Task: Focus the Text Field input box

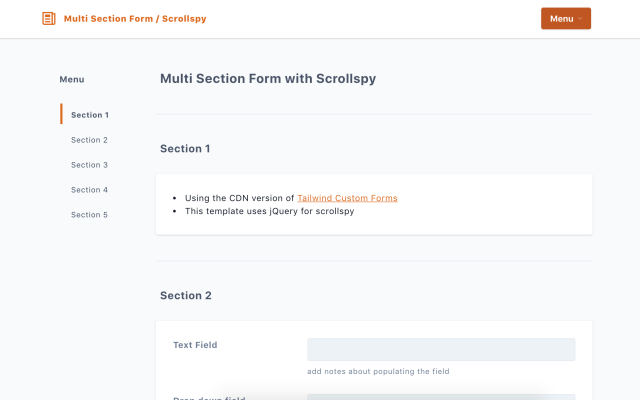Action: pos(440,349)
